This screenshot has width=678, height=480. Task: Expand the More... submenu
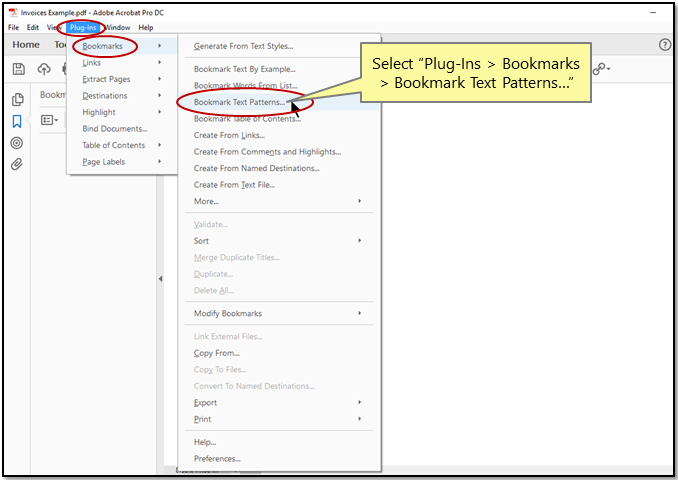coord(279,201)
